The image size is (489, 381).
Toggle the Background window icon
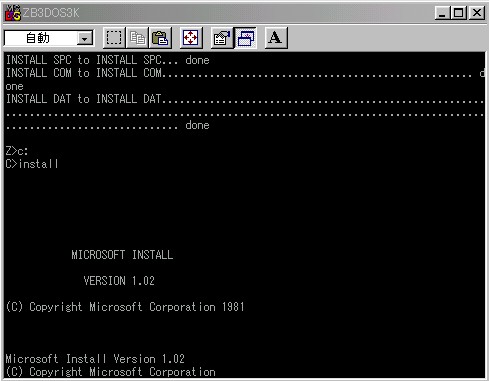point(245,38)
